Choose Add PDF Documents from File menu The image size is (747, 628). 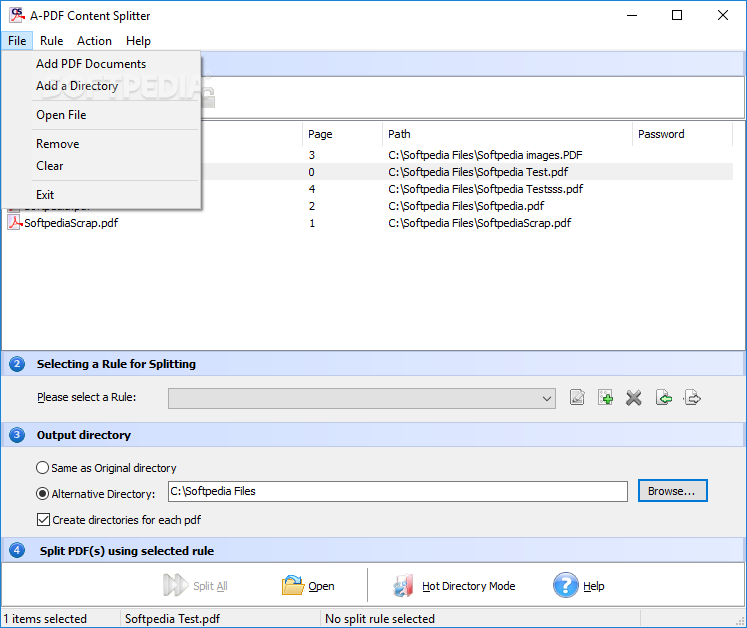pos(91,64)
